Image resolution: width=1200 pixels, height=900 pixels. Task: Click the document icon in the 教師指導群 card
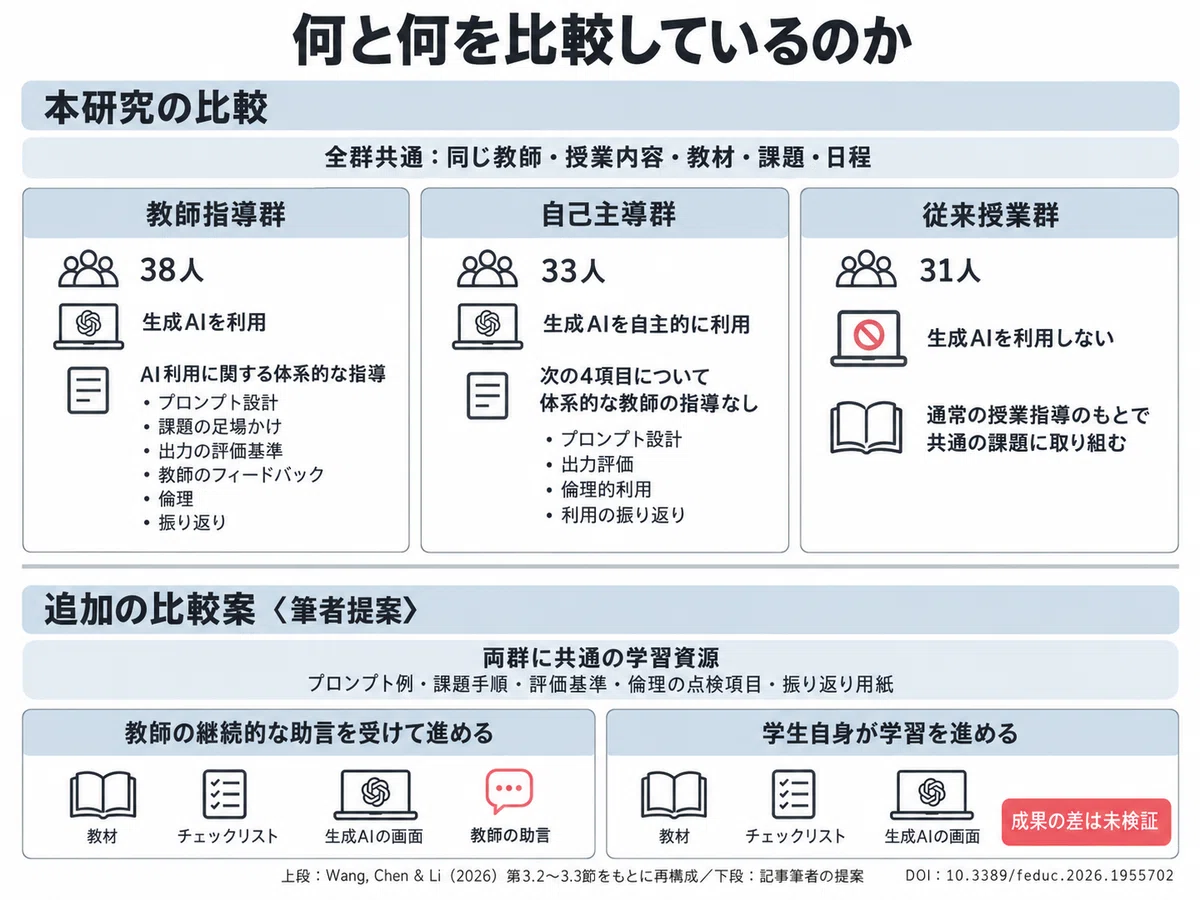88,390
